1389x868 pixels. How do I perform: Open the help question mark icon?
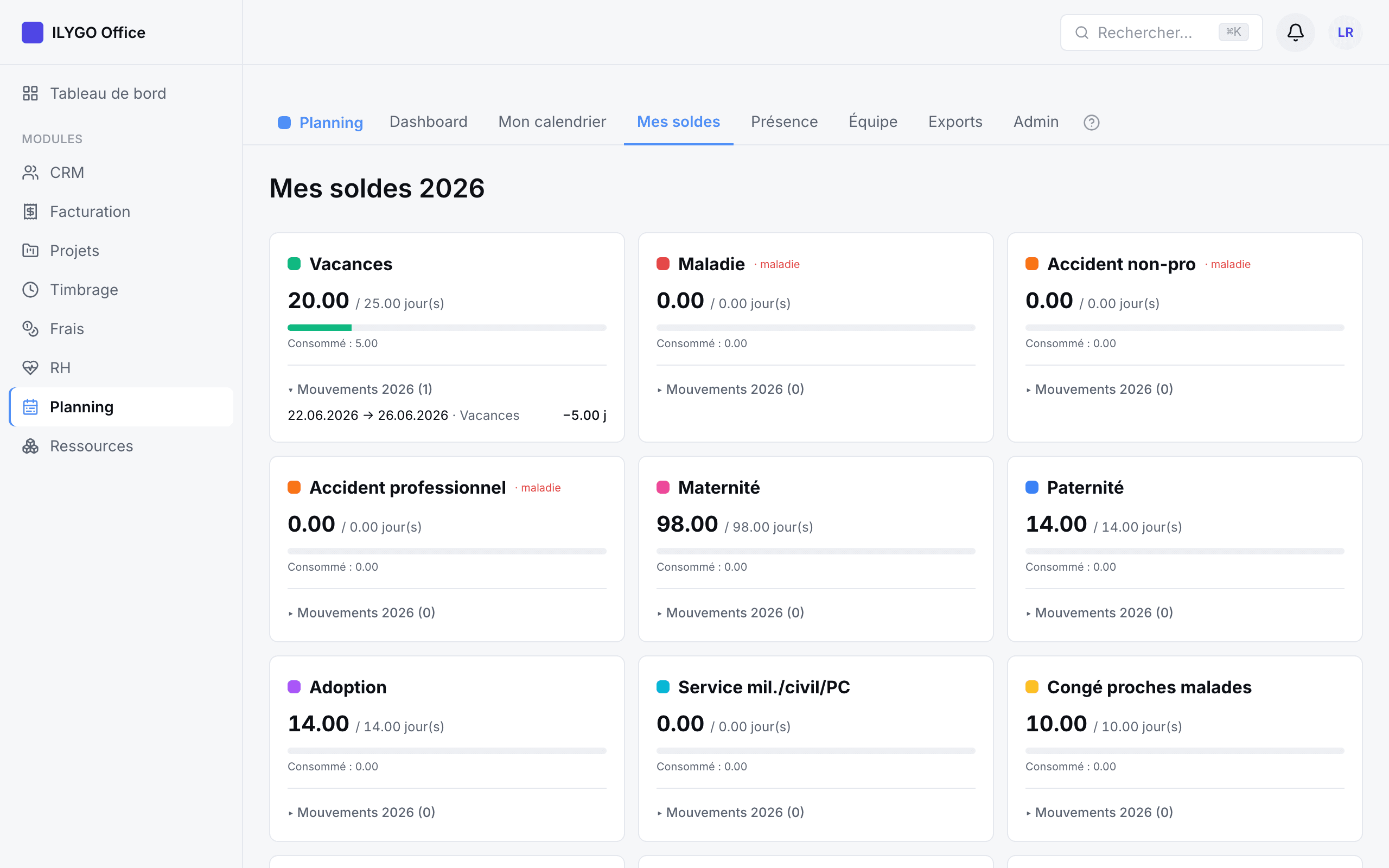1091,122
